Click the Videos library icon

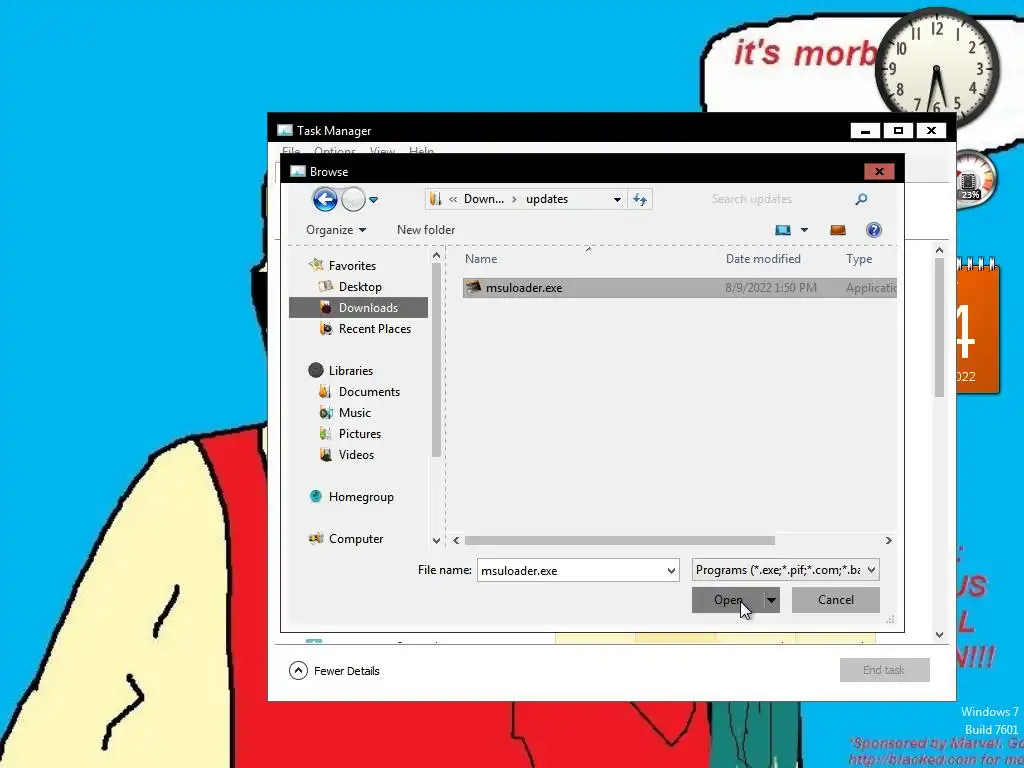coord(325,455)
